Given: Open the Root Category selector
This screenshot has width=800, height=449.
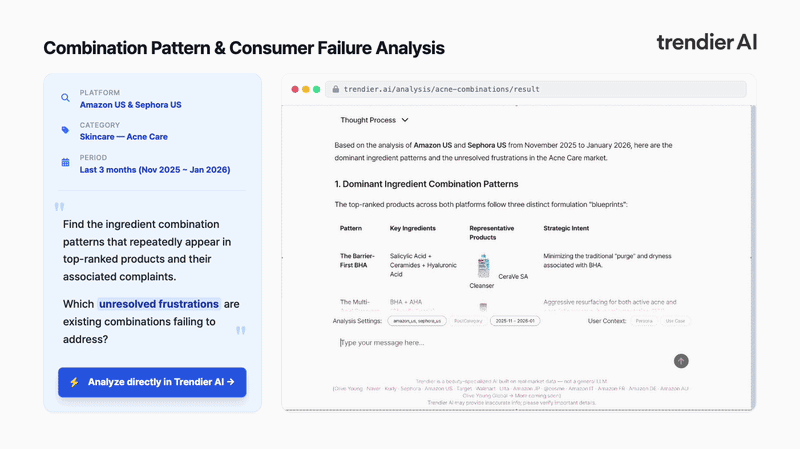Looking at the screenshot, I should 467,321.
